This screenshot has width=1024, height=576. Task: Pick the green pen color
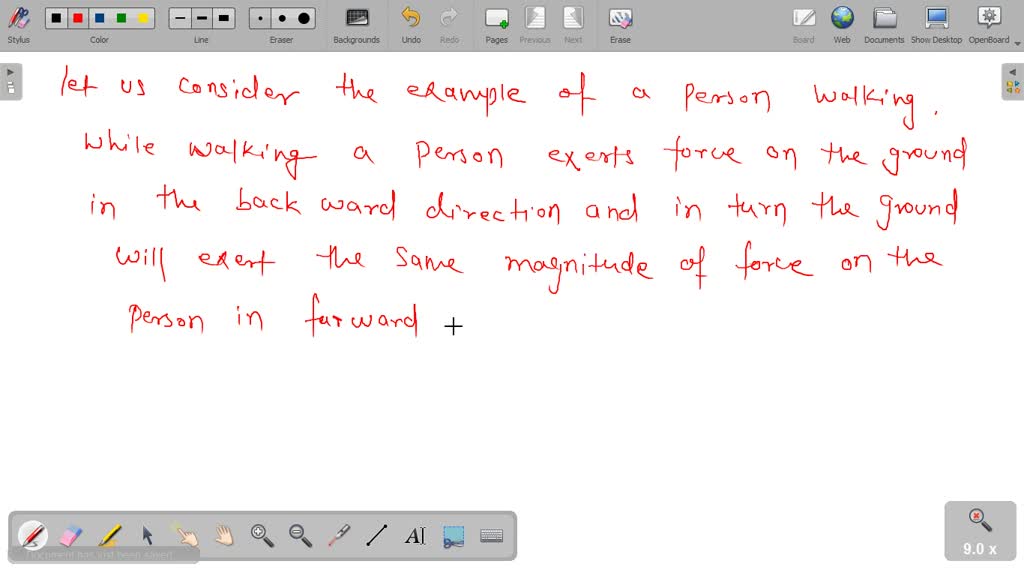coord(121,17)
